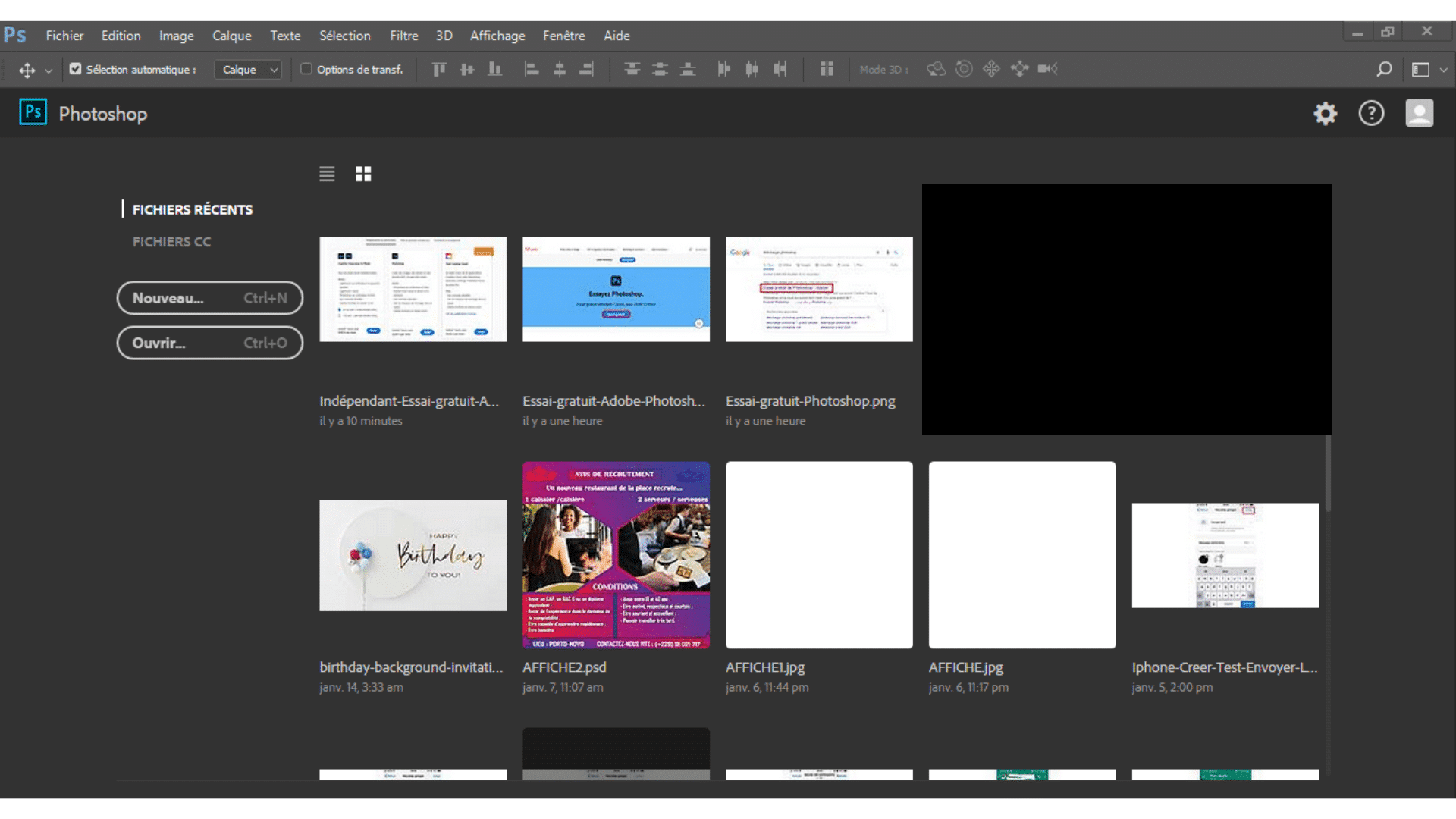Open the AFFICHE2.psd thumbnail

pyautogui.click(x=617, y=555)
